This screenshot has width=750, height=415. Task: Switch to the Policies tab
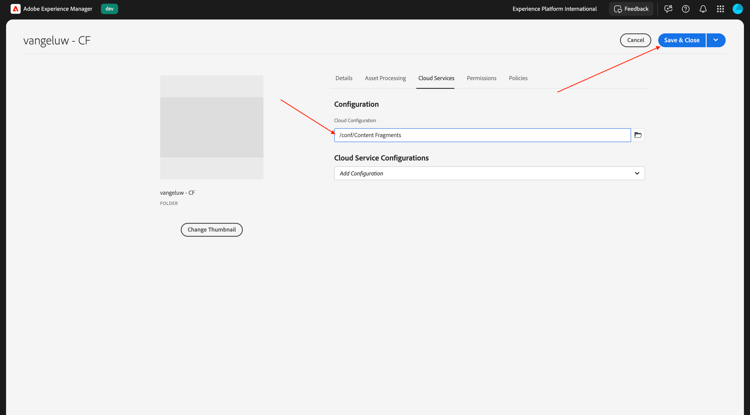(x=518, y=78)
